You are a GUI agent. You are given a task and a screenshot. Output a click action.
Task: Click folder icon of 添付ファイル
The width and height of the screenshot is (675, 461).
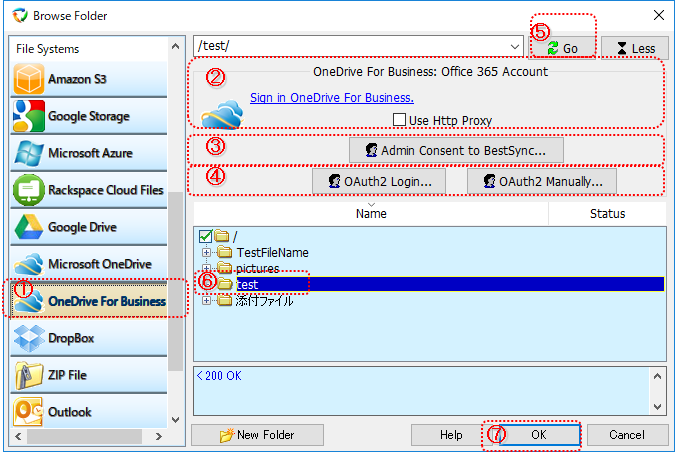pyautogui.click(x=224, y=300)
